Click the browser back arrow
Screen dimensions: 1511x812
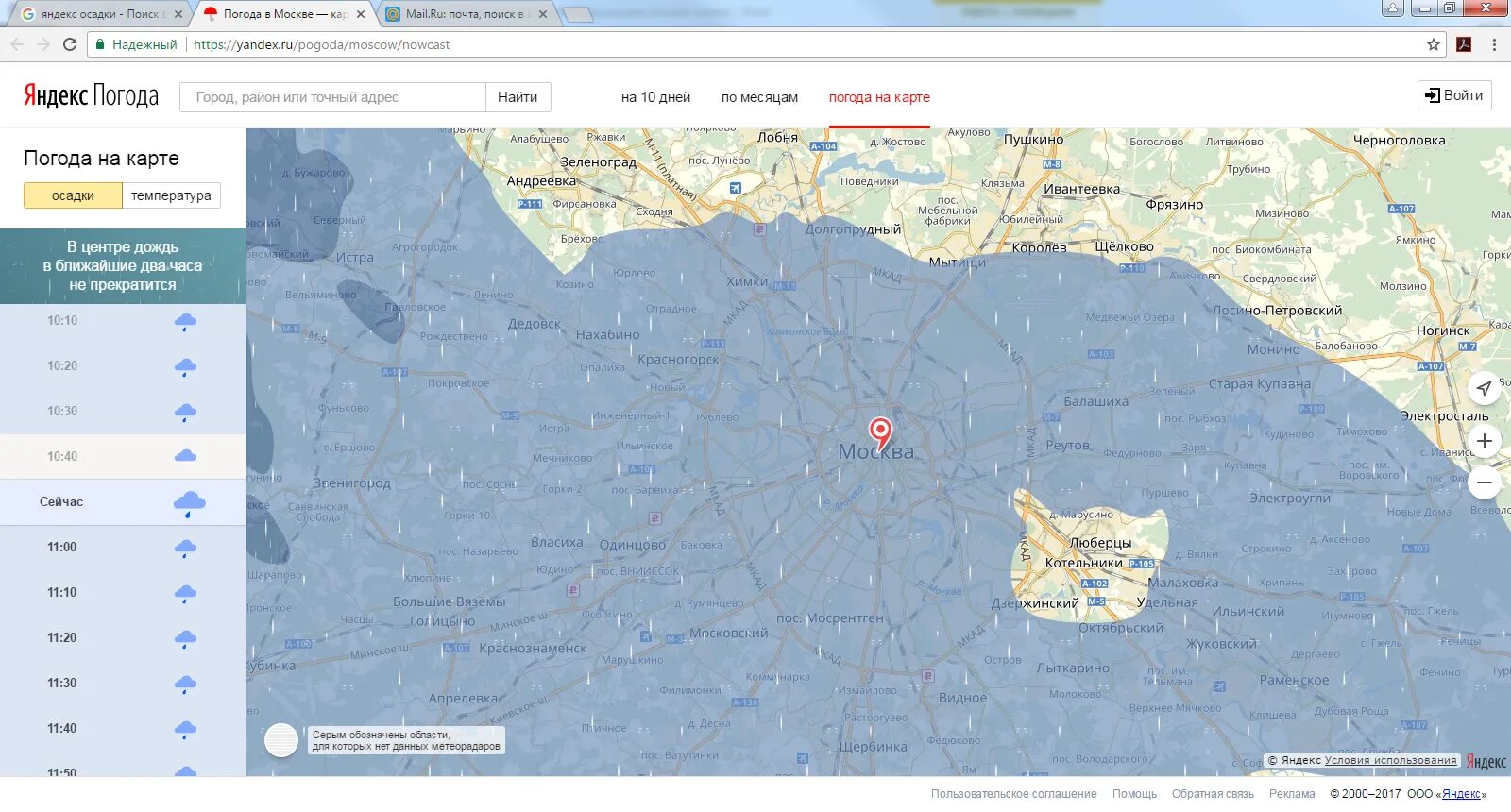coord(17,44)
